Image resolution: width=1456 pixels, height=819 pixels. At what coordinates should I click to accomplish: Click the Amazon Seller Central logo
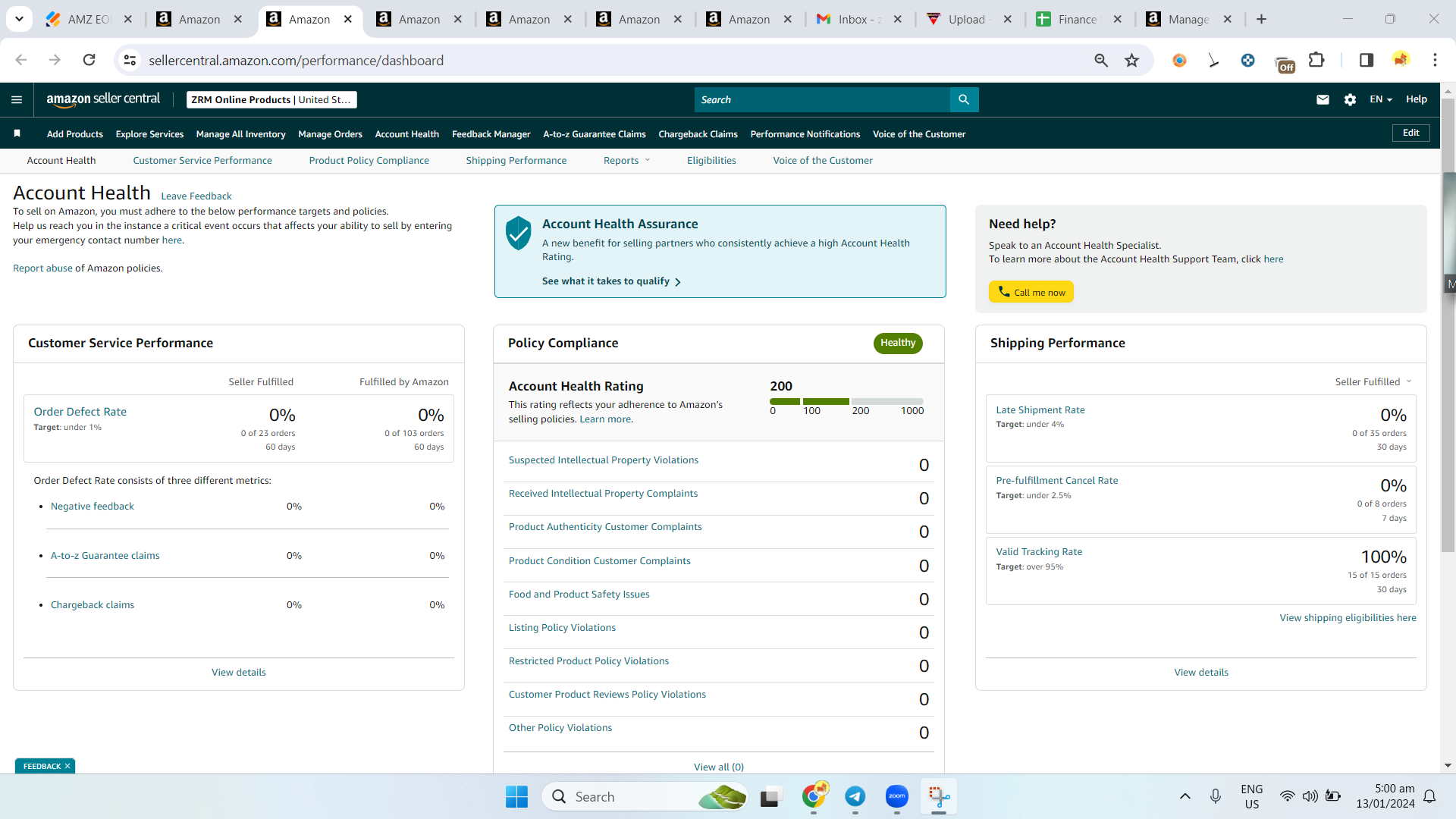(x=103, y=99)
